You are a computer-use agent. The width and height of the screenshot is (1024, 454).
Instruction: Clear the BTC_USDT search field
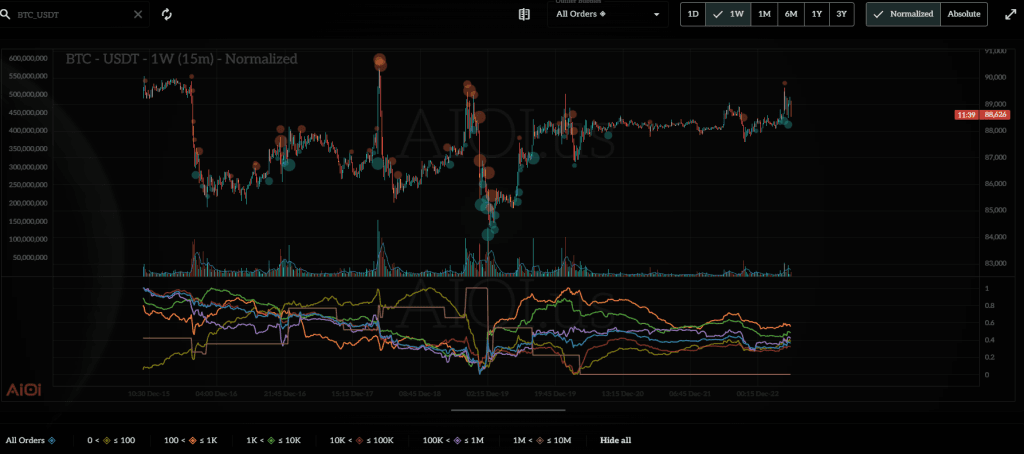coord(138,15)
